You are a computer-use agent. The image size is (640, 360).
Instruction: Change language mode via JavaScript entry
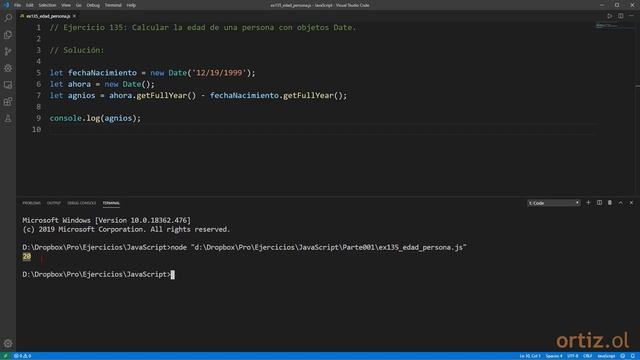(606, 356)
